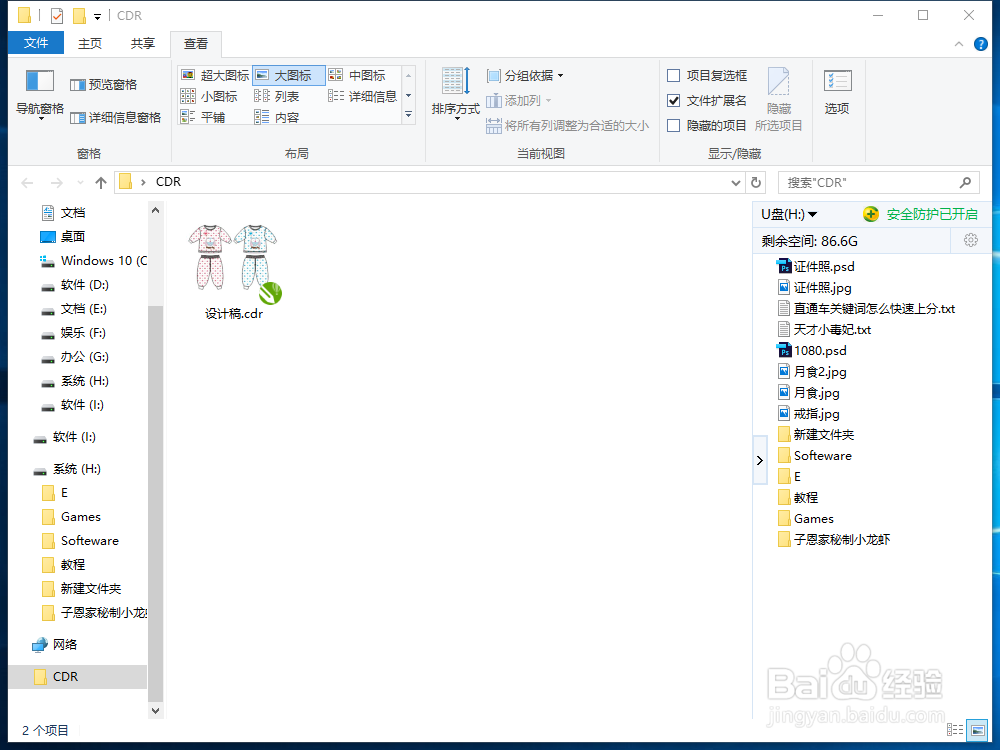The width and height of the screenshot is (1000, 750).
Task: Open U盘(H:) drive dropdown
Action: pyautogui.click(x=789, y=214)
